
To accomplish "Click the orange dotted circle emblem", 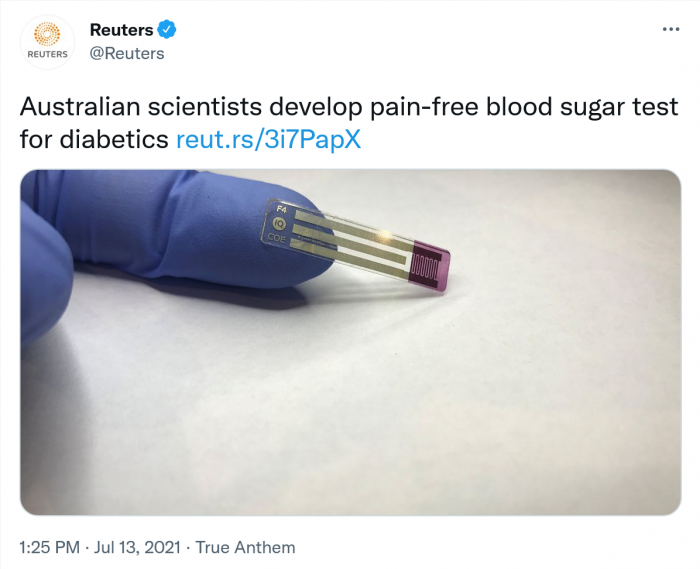I will (47, 34).
